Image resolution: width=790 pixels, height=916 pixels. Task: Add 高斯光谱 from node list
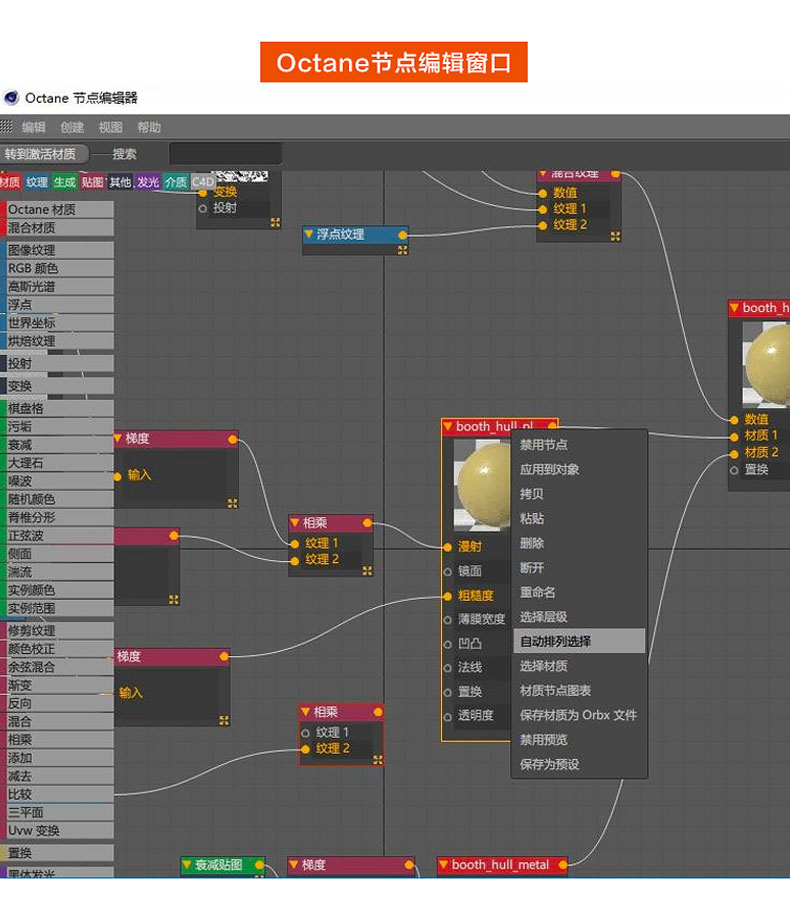click(x=57, y=286)
